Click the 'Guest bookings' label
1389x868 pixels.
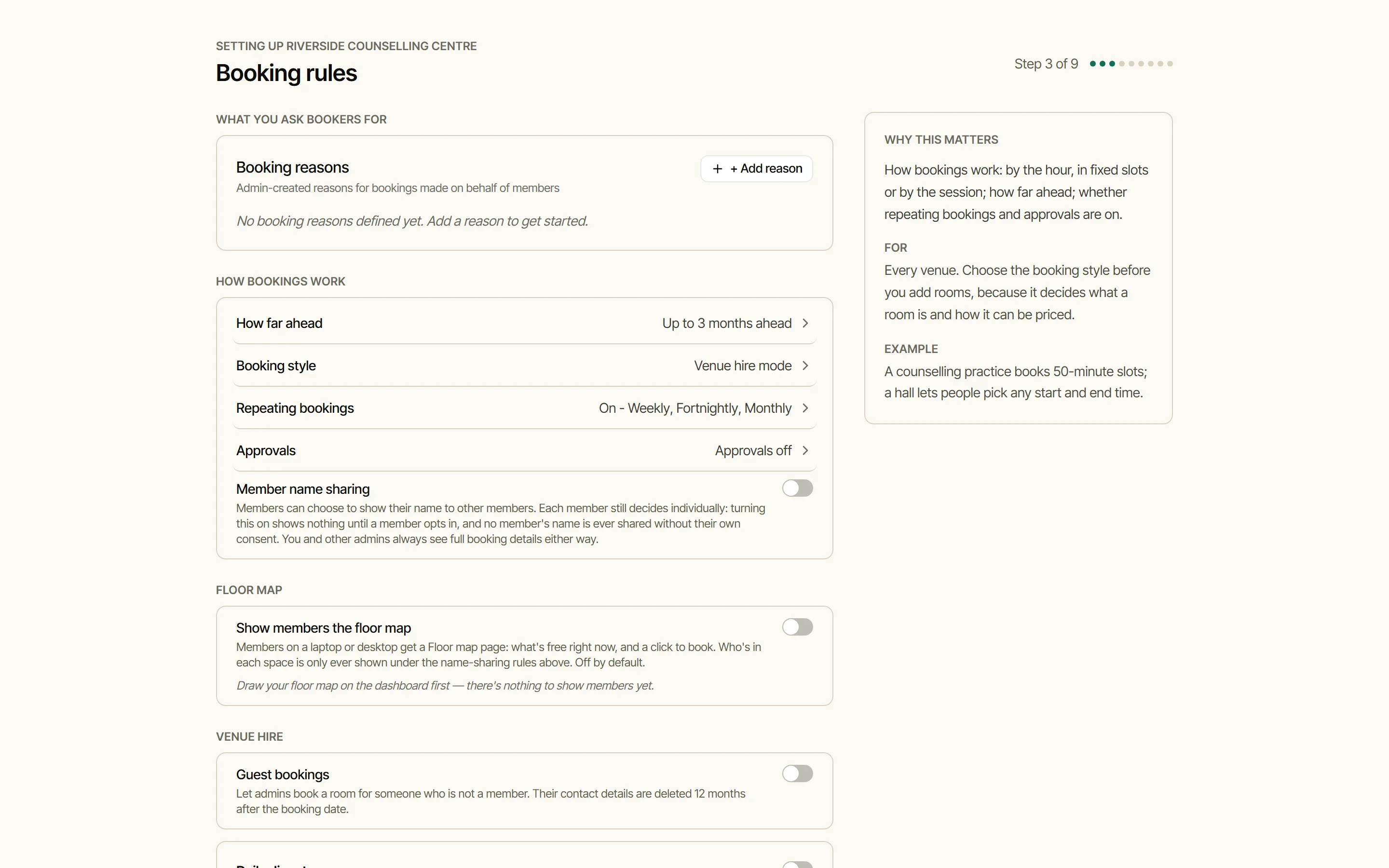pyautogui.click(x=283, y=774)
